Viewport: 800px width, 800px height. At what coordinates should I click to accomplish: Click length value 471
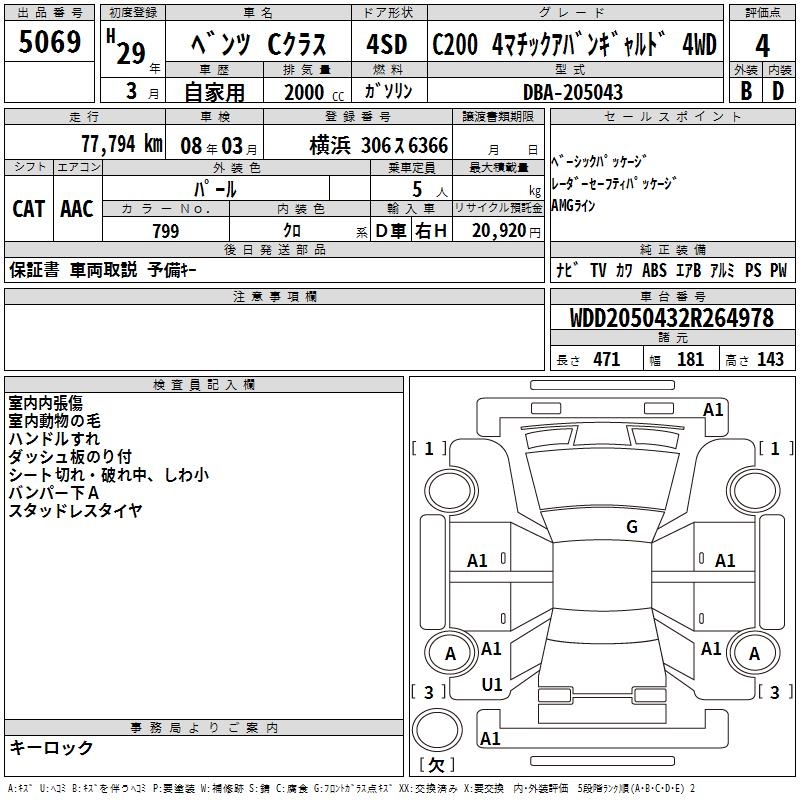[607, 359]
